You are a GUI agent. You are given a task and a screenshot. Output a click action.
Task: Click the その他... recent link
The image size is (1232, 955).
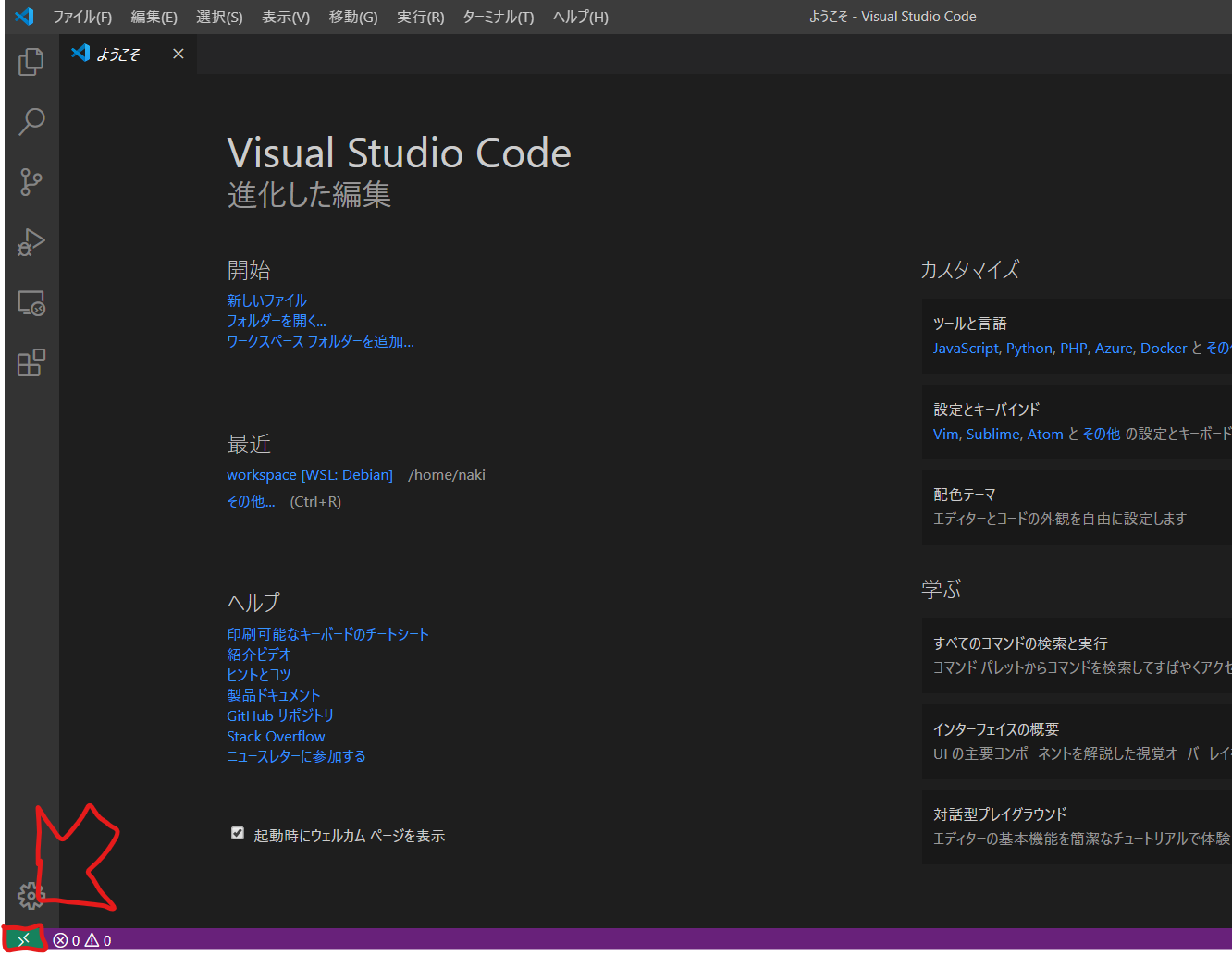pos(251,501)
